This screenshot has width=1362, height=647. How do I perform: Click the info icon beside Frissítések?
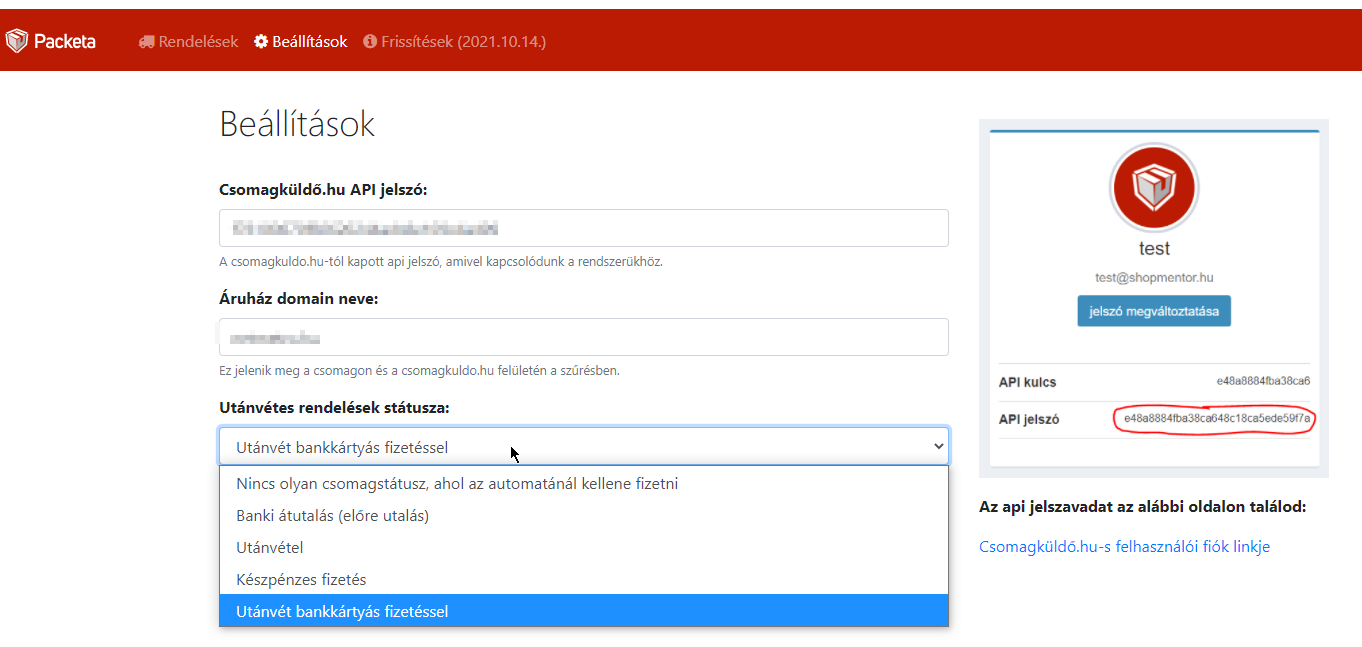tap(370, 42)
